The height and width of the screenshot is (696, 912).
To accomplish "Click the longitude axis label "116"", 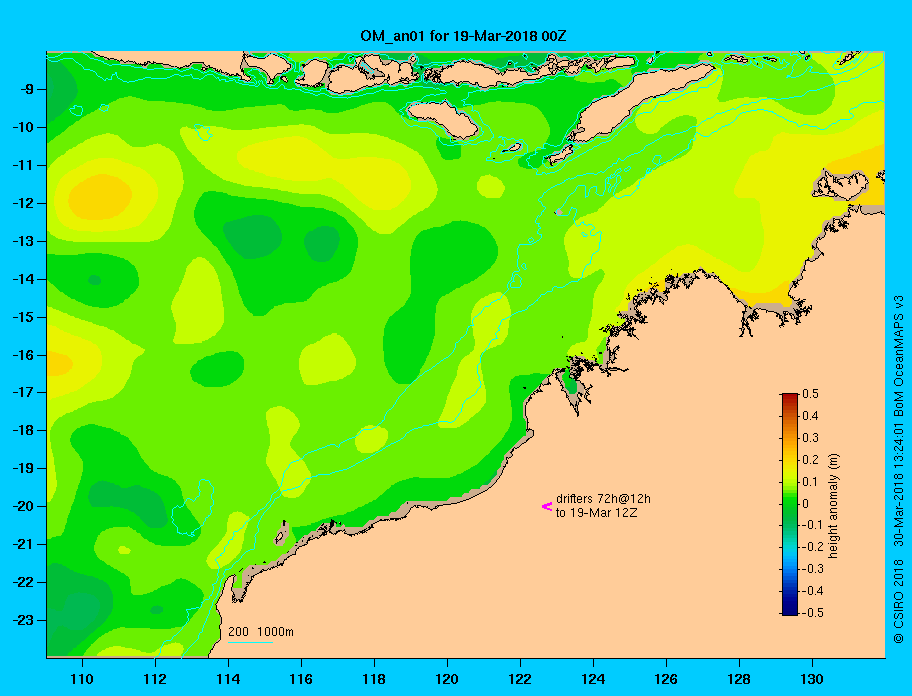I will (301, 679).
